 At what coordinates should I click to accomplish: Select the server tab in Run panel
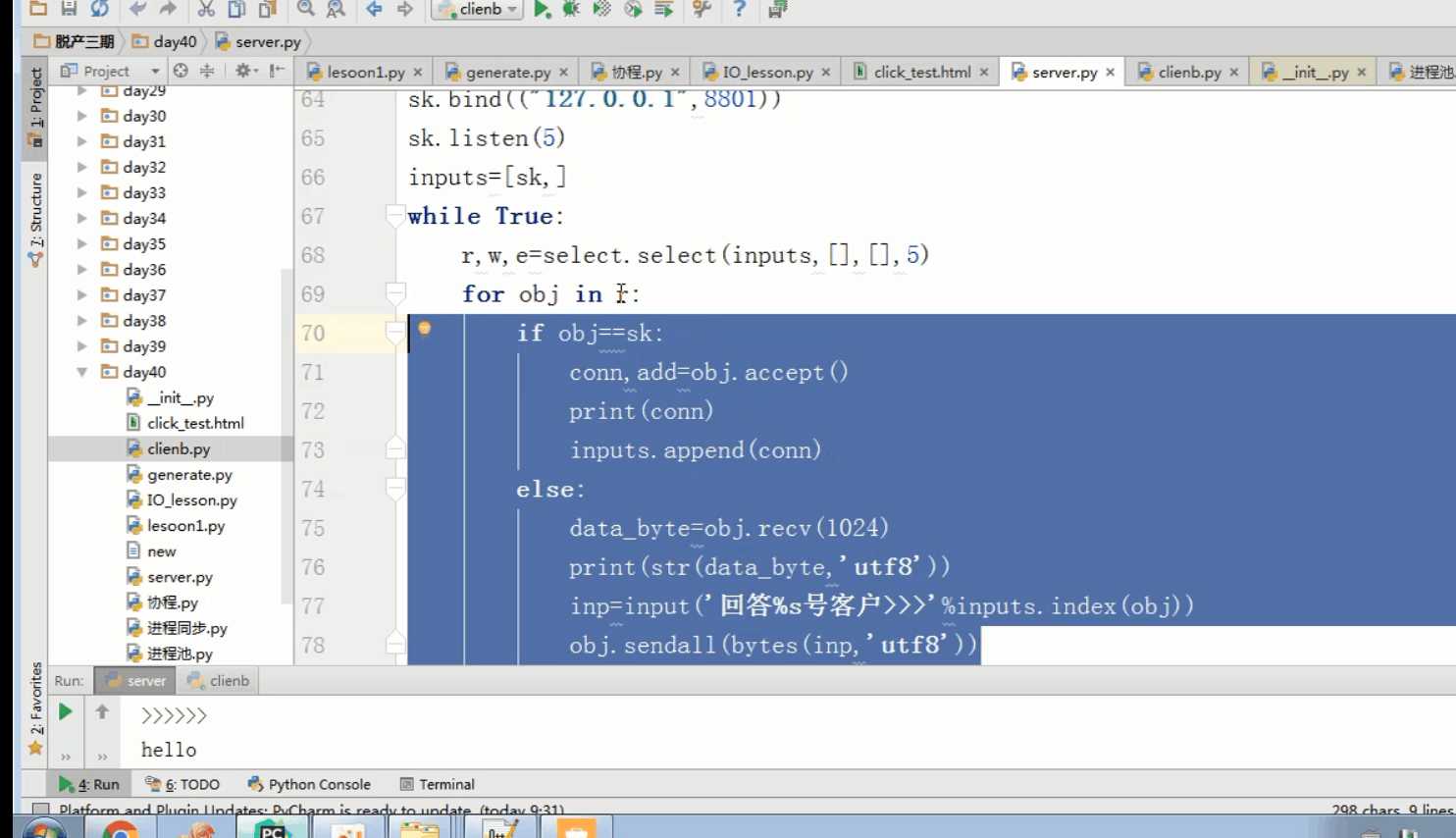pyautogui.click(x=136, y=680)
